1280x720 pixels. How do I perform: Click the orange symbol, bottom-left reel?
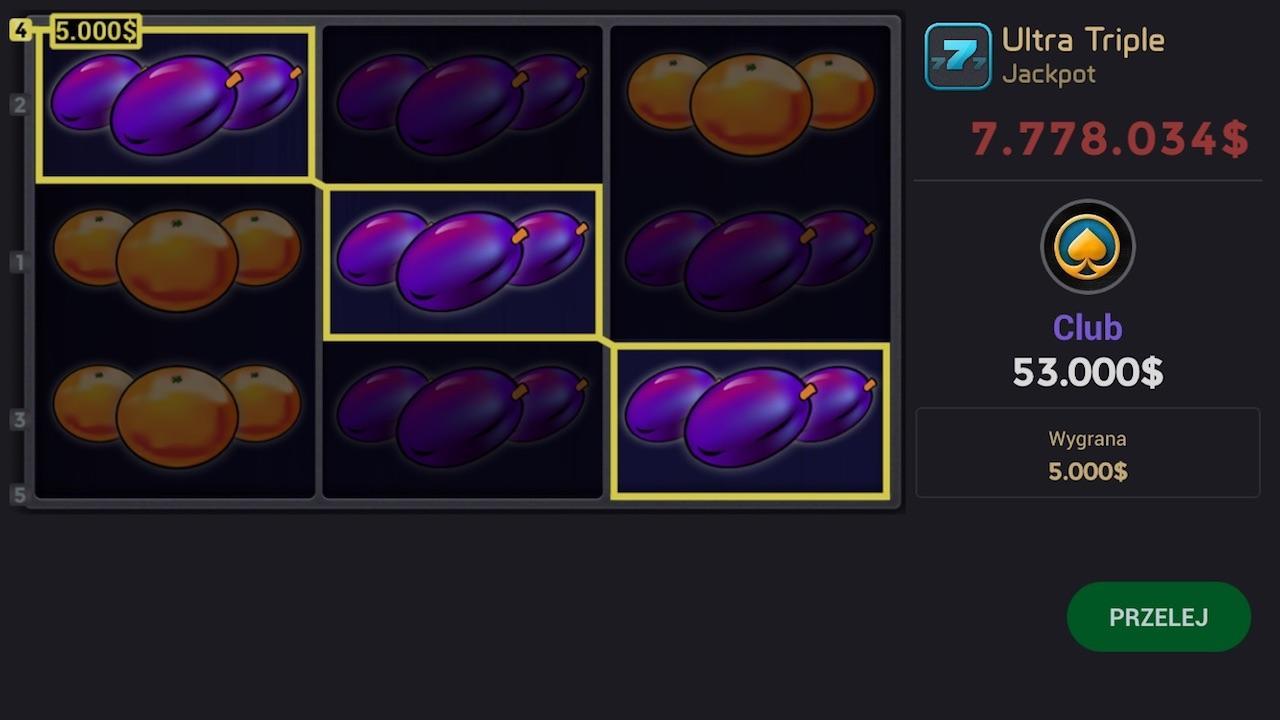[175, 417]
